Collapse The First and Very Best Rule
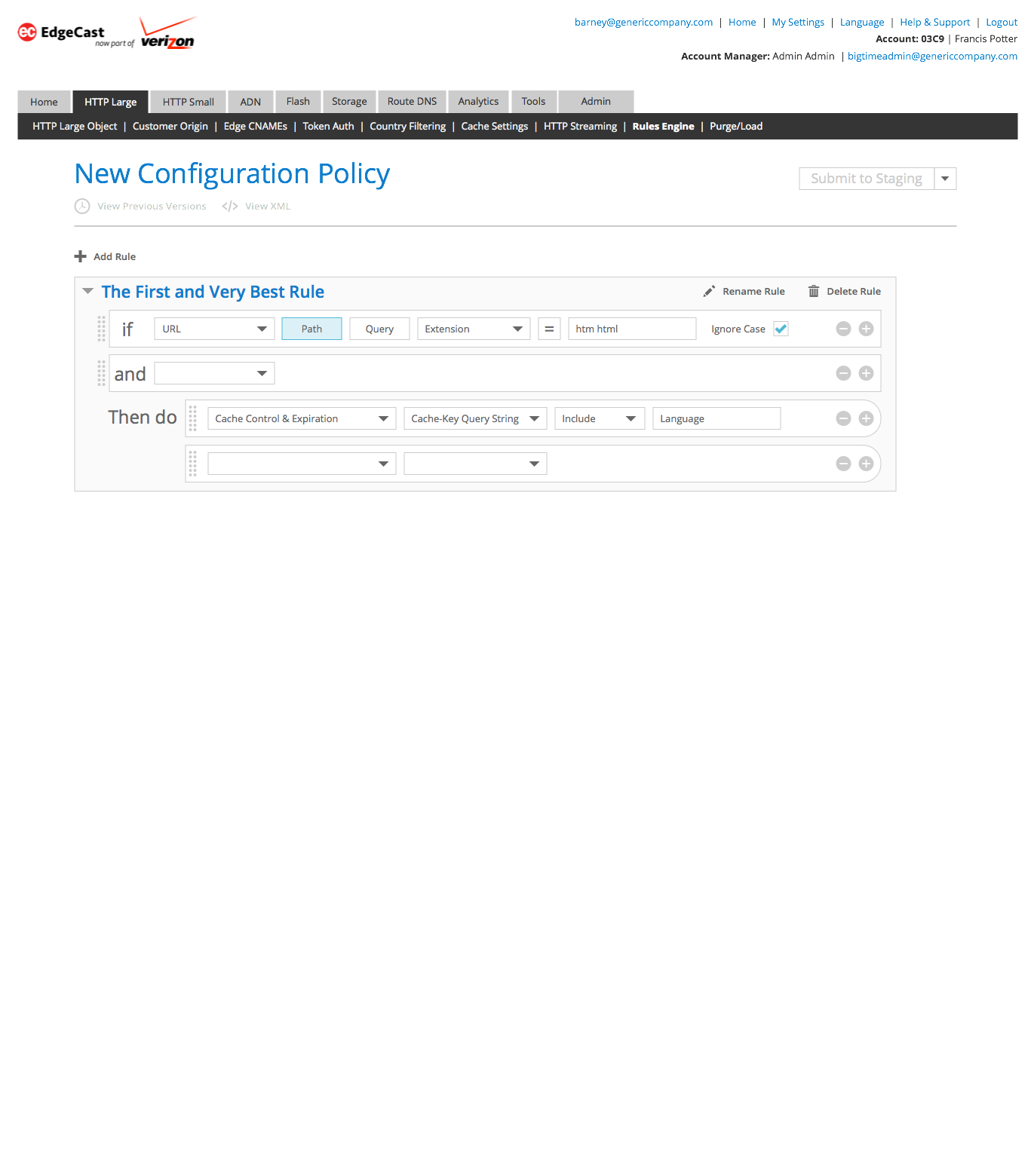The image size is (1031, 1176). click(x=87, y=291)
